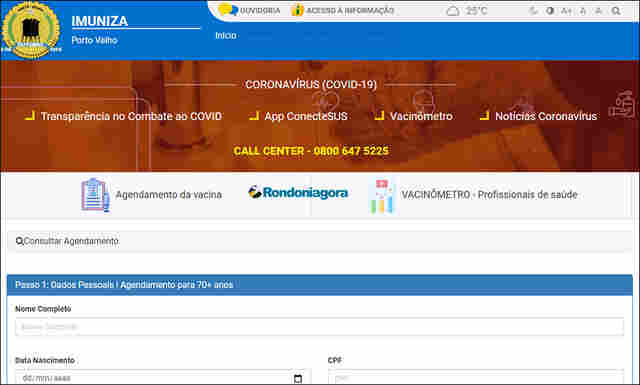The height and width of the screenshot is (385, 640).
Task: Select VACINÔMETRO - Profissionais de saúde tab
Action: [473, 195]
